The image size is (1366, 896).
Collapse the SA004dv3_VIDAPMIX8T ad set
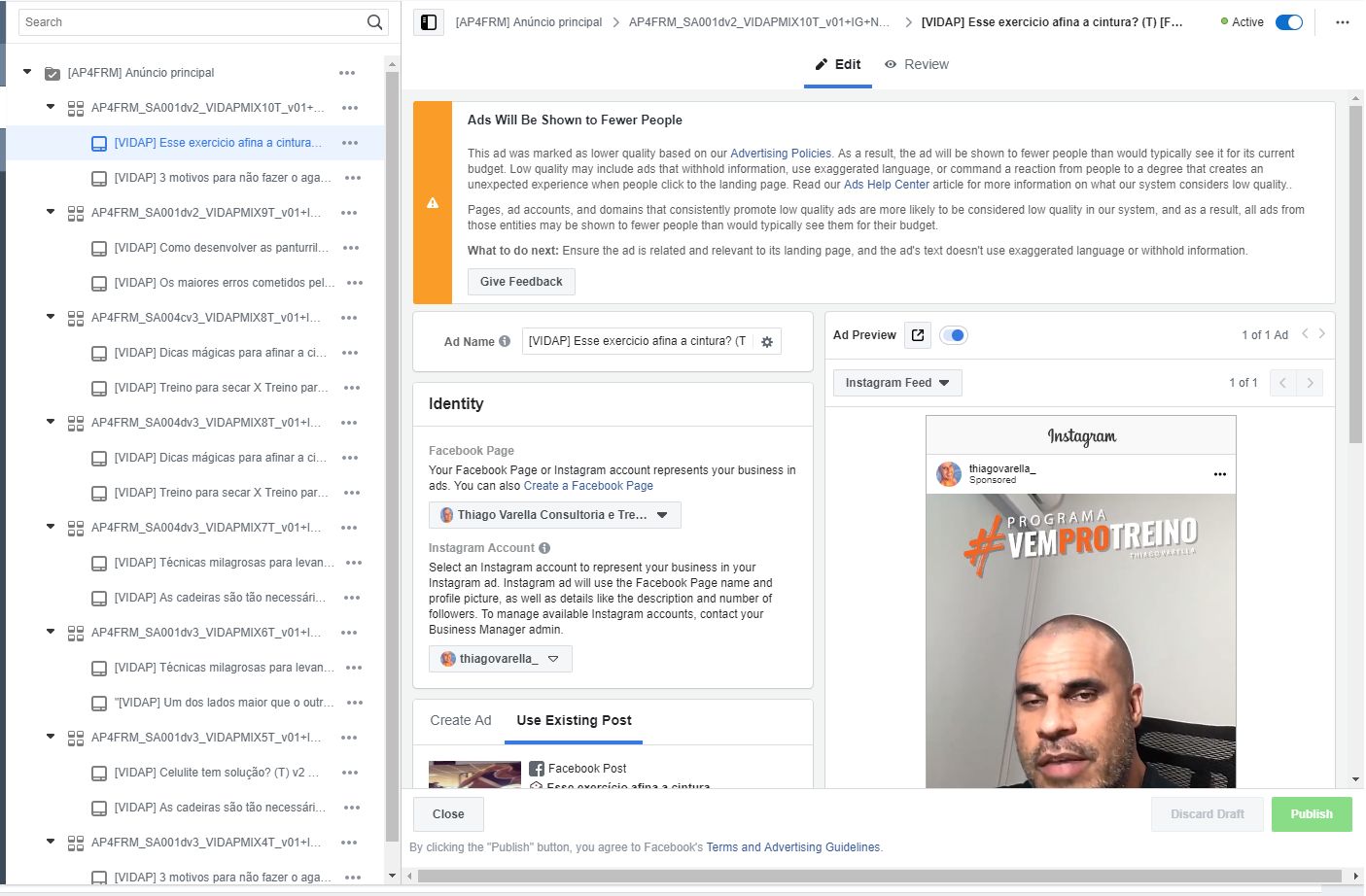(x=51, y=422)
